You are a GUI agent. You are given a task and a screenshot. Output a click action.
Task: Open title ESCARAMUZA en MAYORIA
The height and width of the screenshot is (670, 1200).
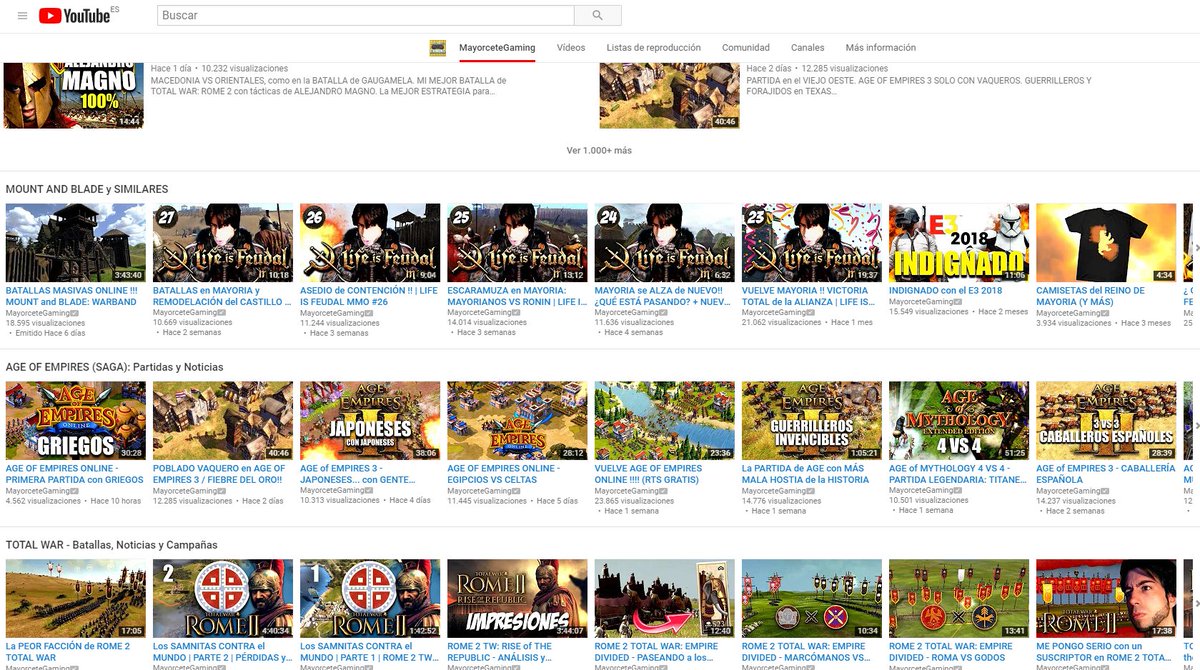[517, 296]
